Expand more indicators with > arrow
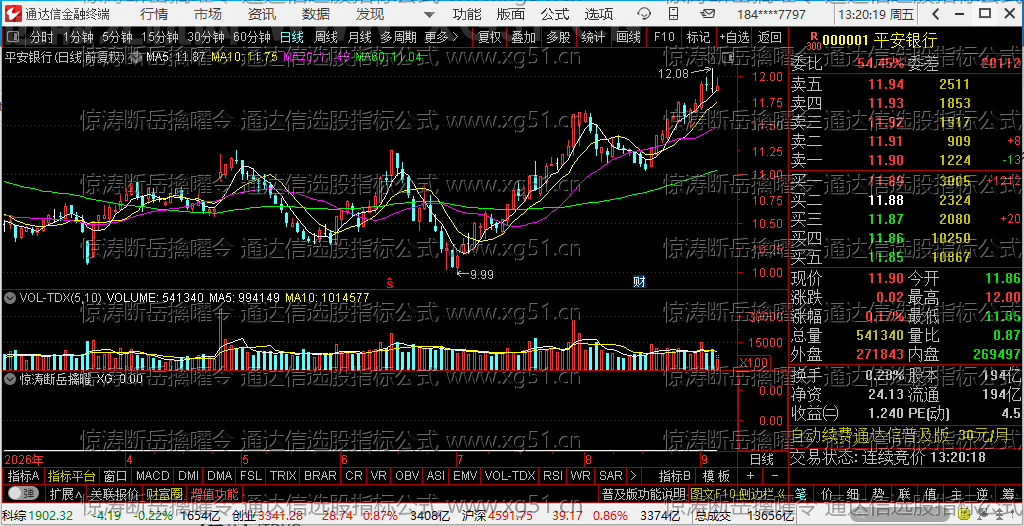Viewport: 1024px width, 526px height. click(633, 476)
